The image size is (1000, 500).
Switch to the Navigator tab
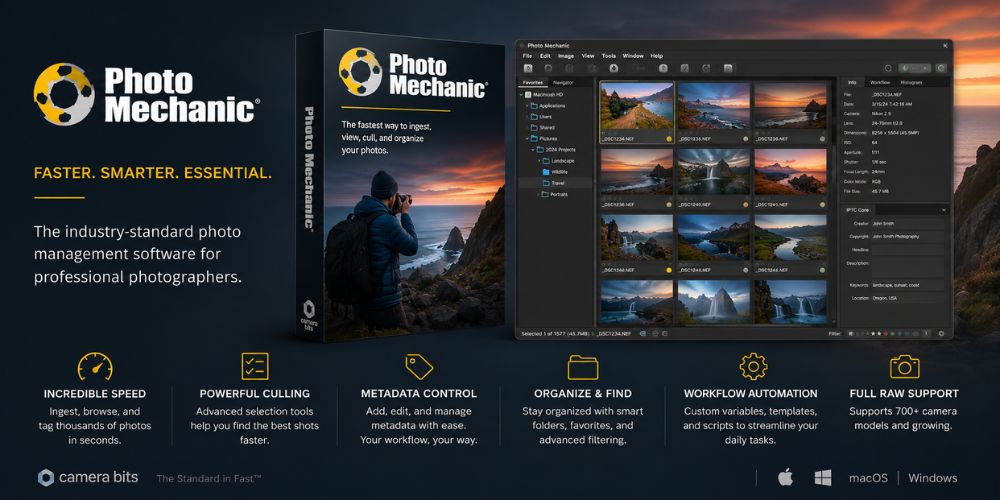click(563, 83)
